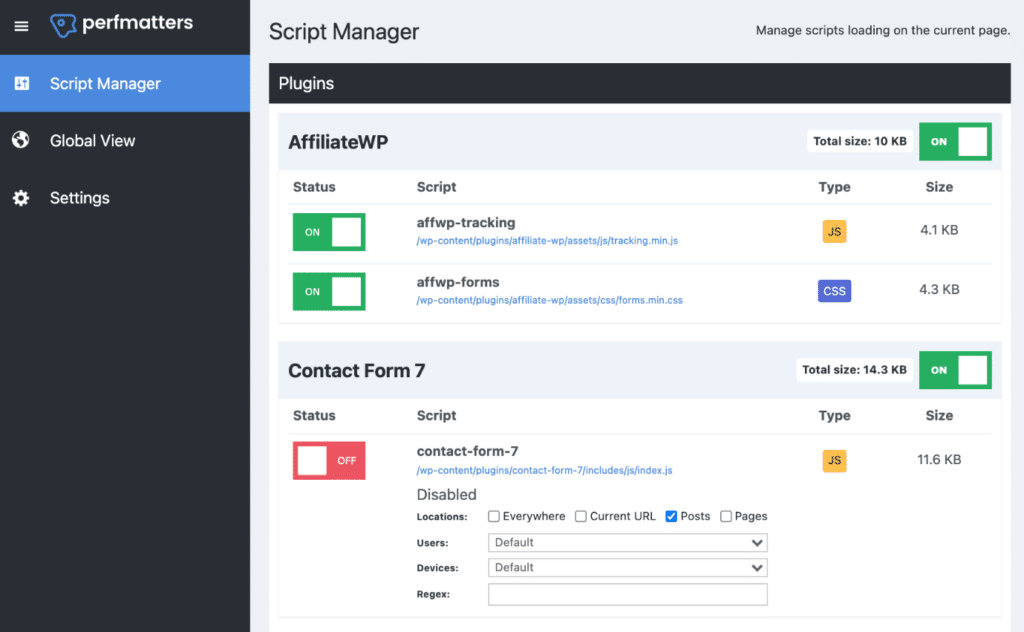Navigate to Settings in the sidebar
The height and width of the screenshot is (632, 1024).
click(79, 198)
